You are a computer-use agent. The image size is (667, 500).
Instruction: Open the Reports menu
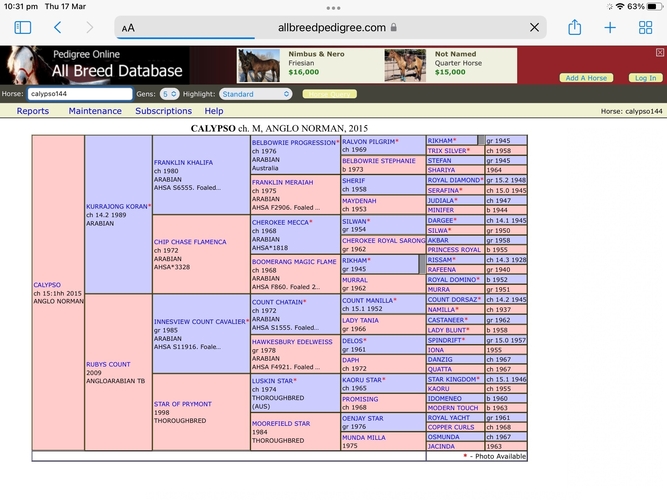coord(33,111)
